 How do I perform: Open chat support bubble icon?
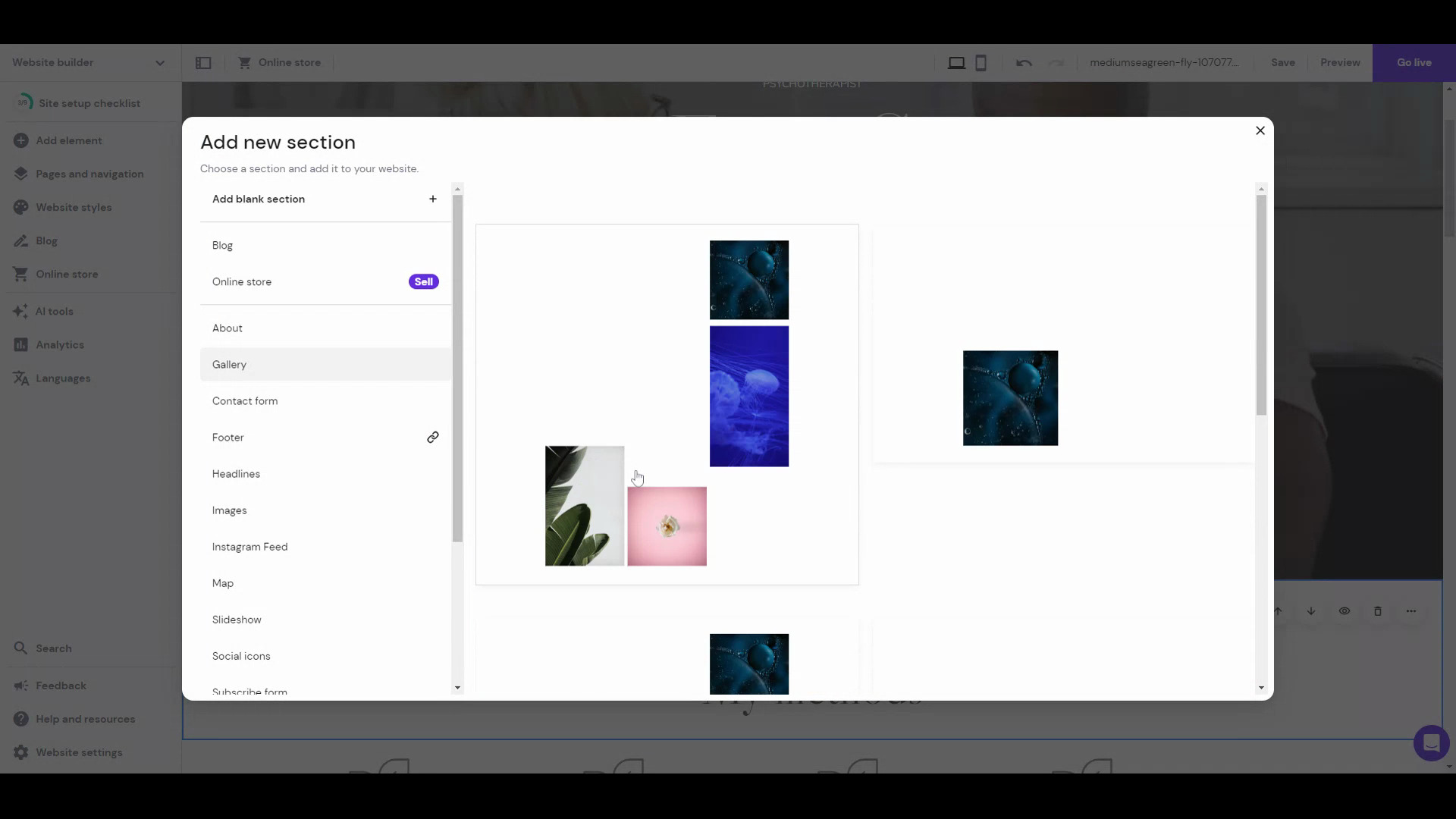pyautogui.click(x=1431, y=743)
